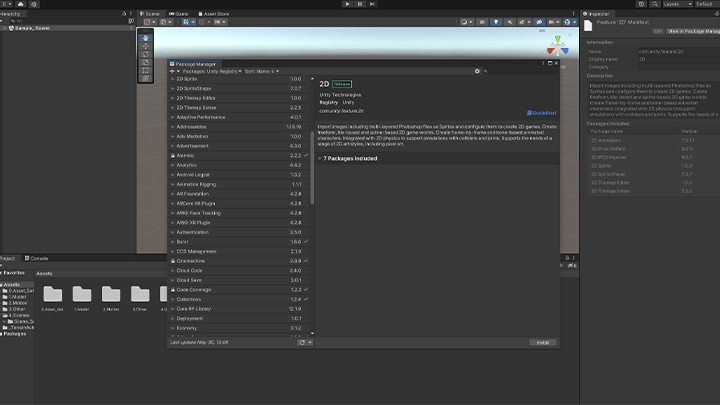Screen dimensions: 720x405
Task: Open the cloud services icon
Action: tap(21, 4)
